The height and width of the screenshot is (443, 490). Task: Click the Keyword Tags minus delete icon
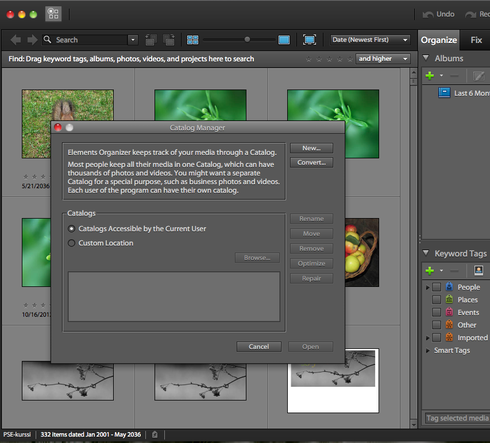tap(454, 271)
